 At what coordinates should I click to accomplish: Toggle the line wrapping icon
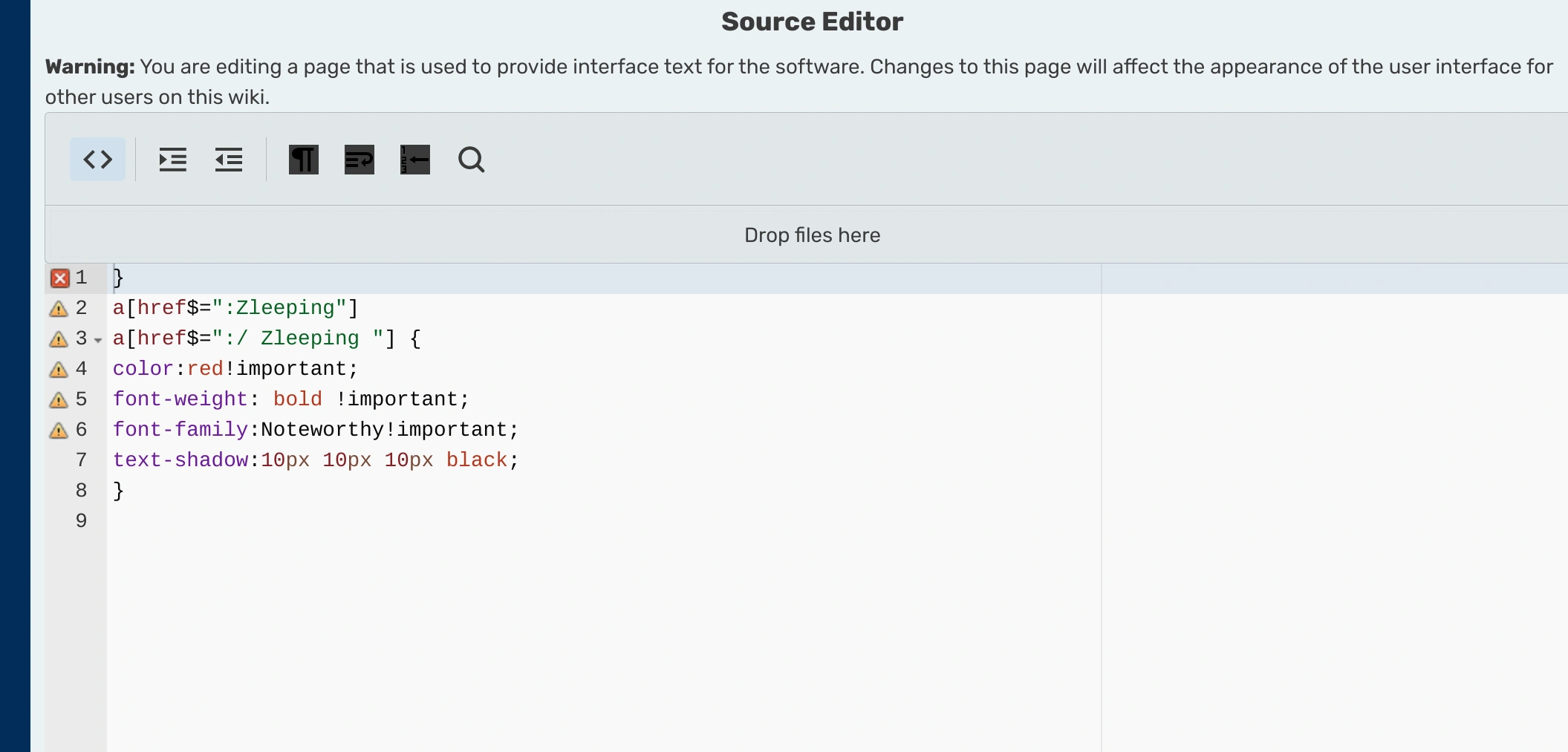click(x=359, y=160)
